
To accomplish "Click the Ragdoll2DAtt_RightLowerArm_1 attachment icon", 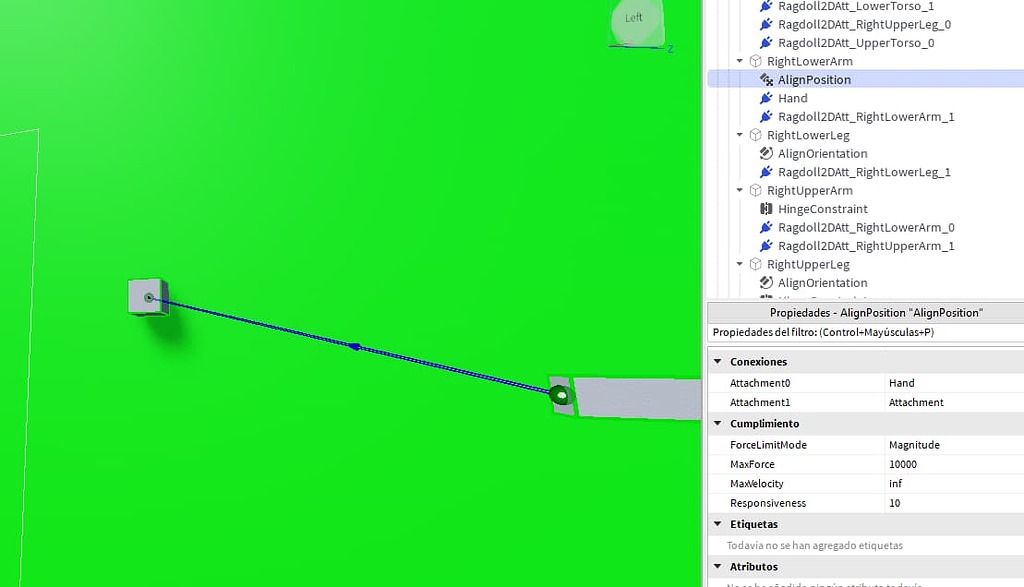I will coord(766,116).
